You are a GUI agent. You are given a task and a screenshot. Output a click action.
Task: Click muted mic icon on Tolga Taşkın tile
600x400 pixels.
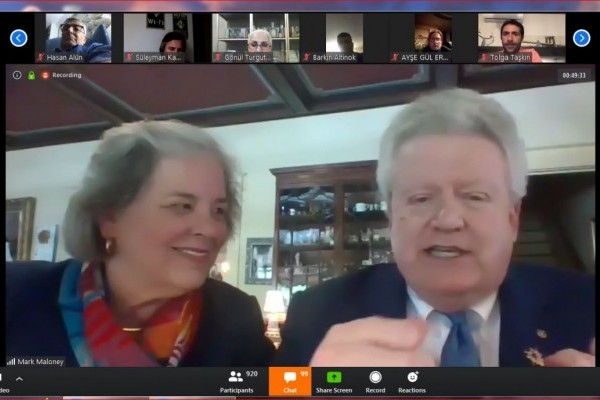click(x=483, y=57)
